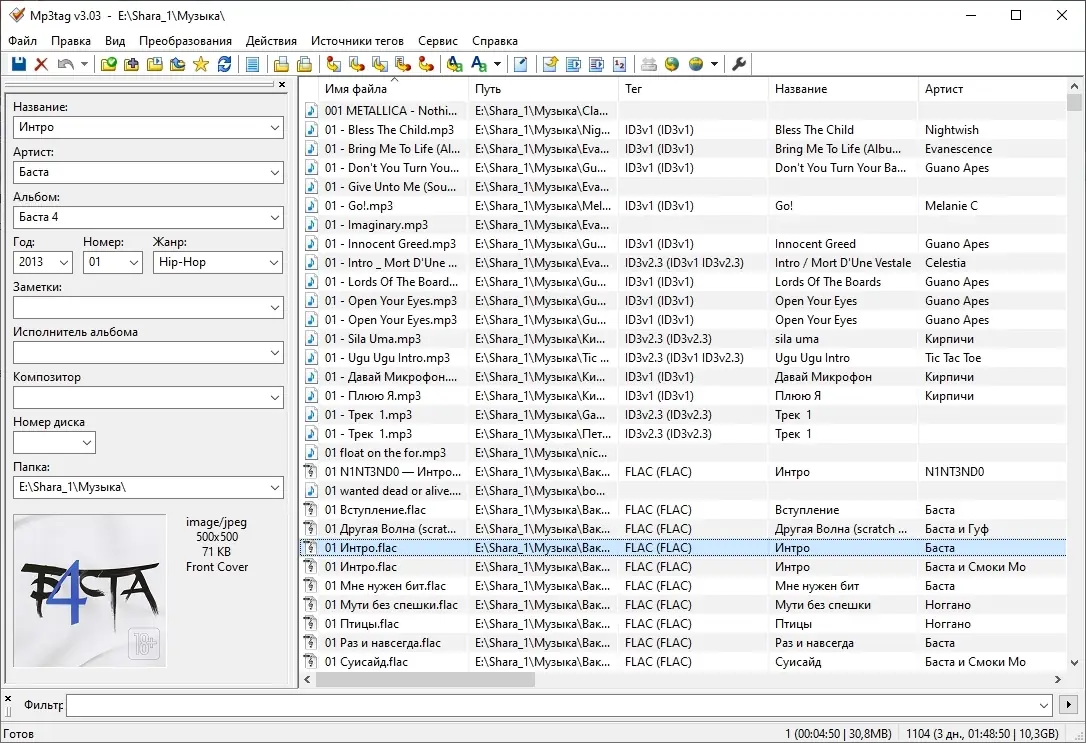Expand the Название field dropdown
1086x743 pixels.
coord(274,127)
